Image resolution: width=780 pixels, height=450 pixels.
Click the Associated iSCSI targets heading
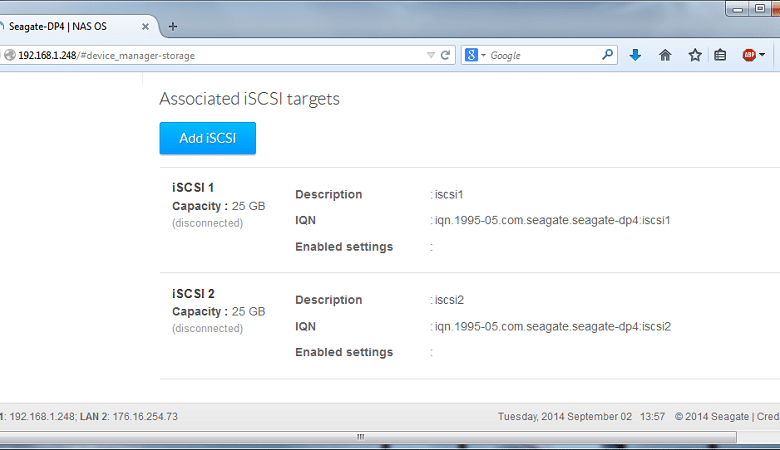tap(249, 98)
